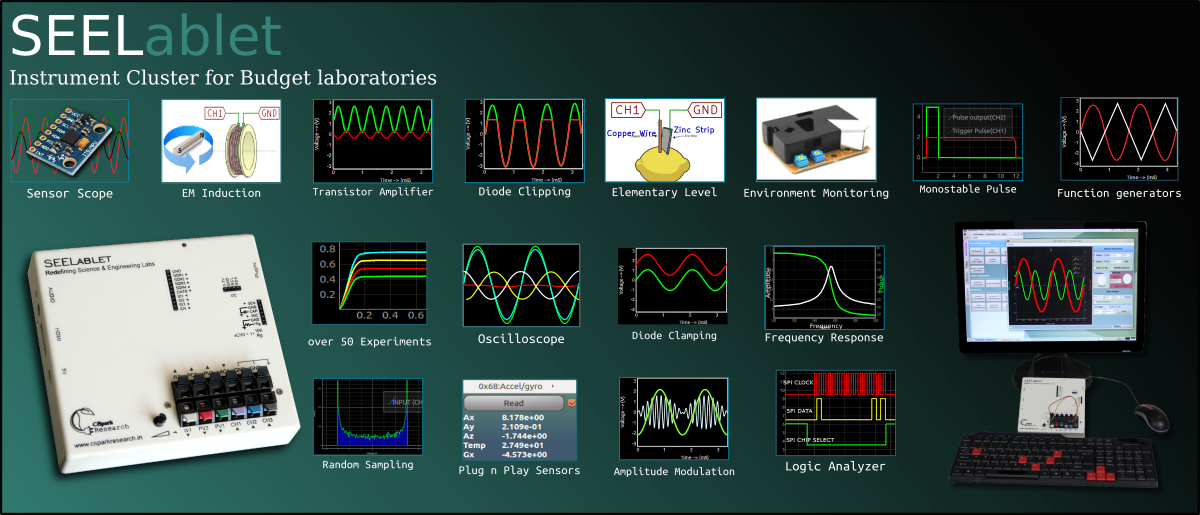Click the 'Sensor Scope' caption
The height and width of the screenshot is (515, 1200).
70,193
